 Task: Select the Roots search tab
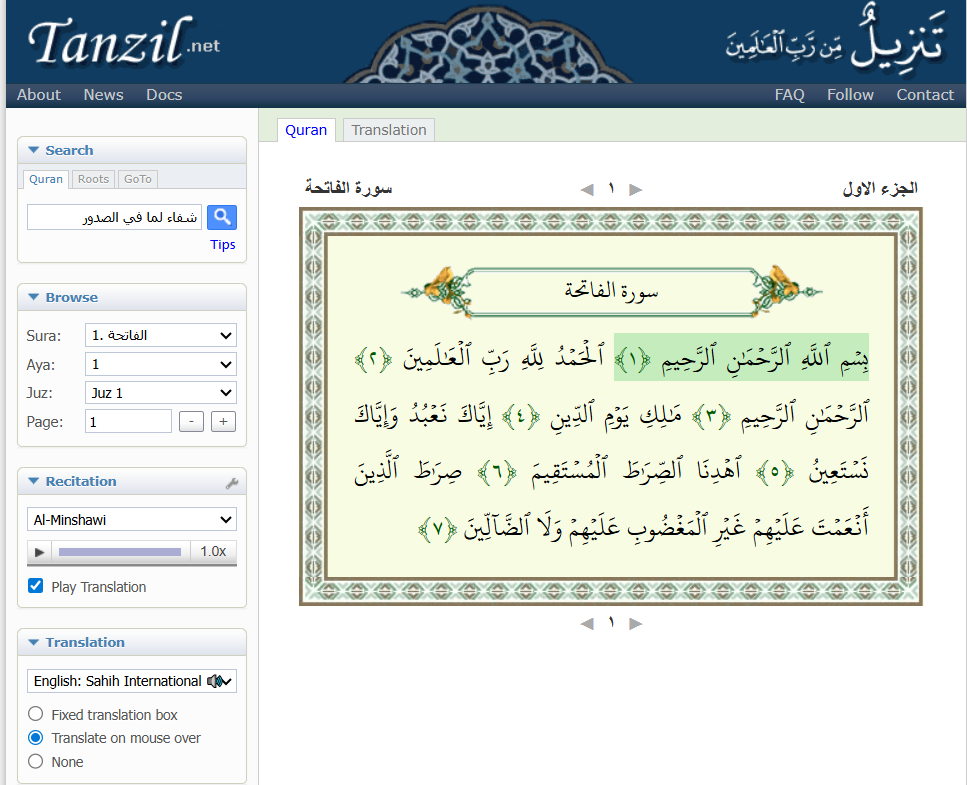93,179
